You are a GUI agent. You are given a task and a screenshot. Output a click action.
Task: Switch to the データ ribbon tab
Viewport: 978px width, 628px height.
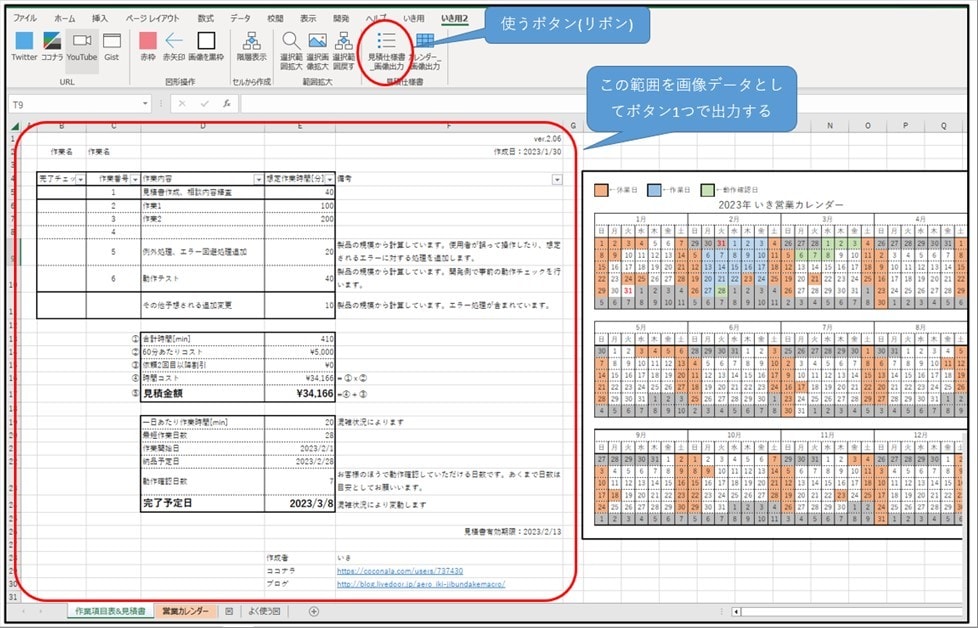(x=240, y=19)
